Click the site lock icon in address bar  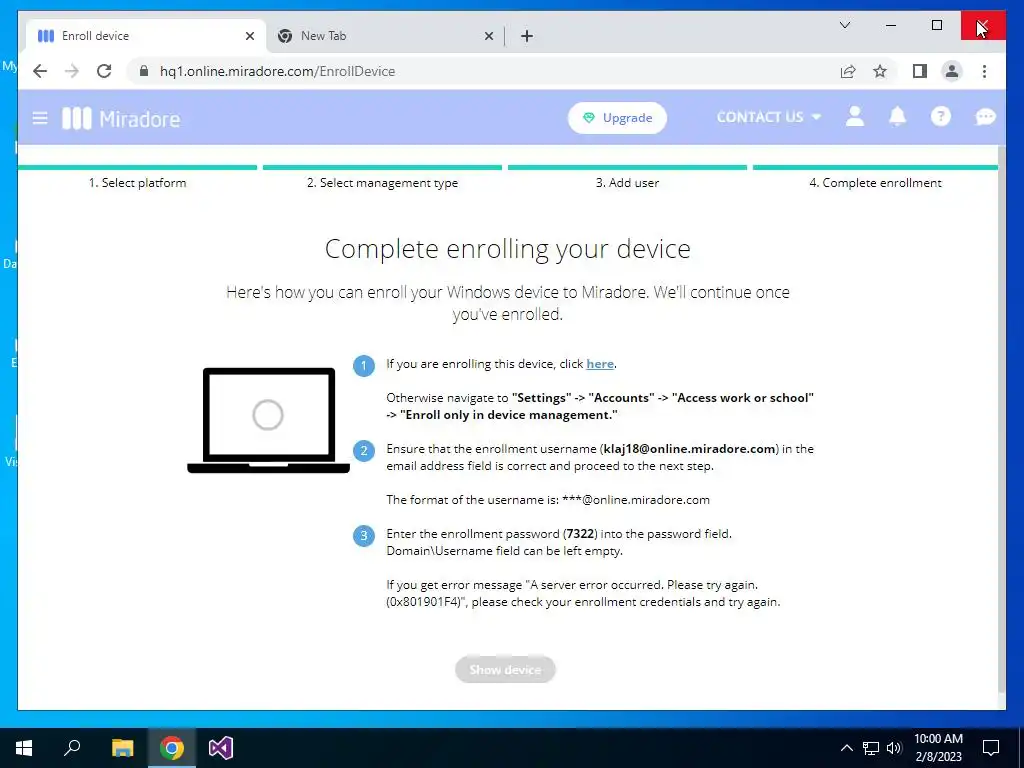pyautogui.click(x=144, y=71)
